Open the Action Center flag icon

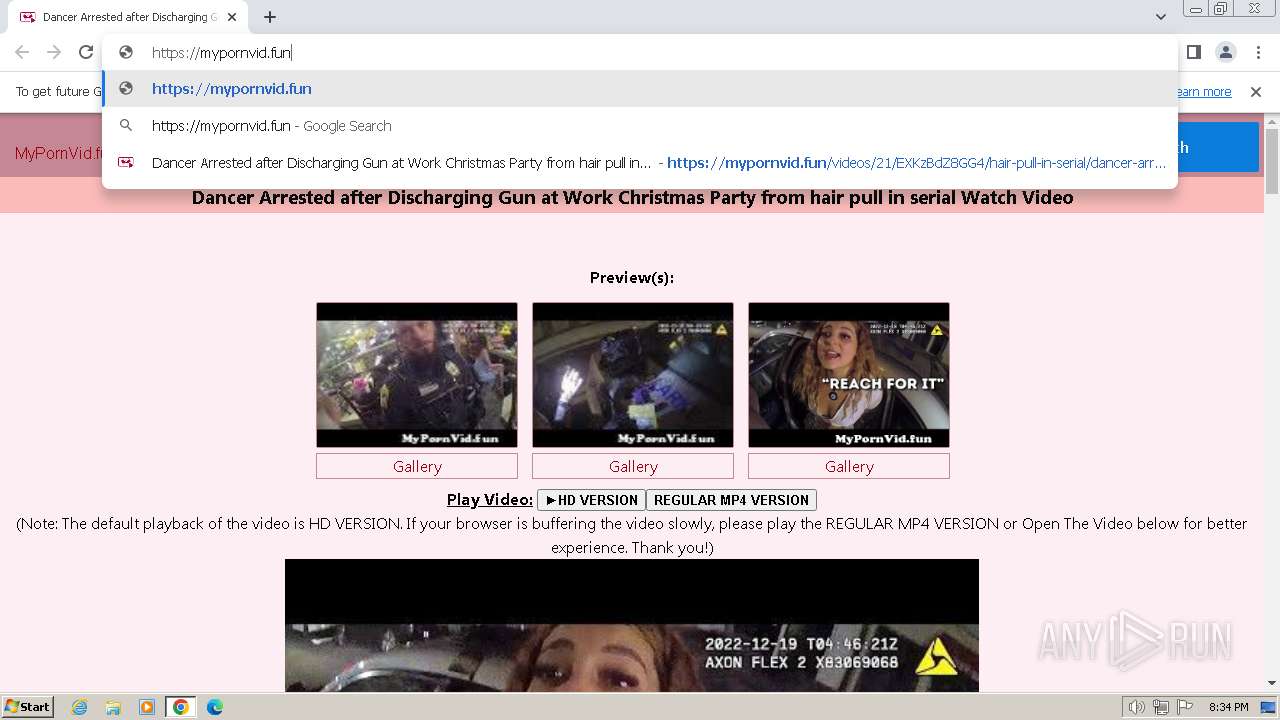coord(1184,707)
